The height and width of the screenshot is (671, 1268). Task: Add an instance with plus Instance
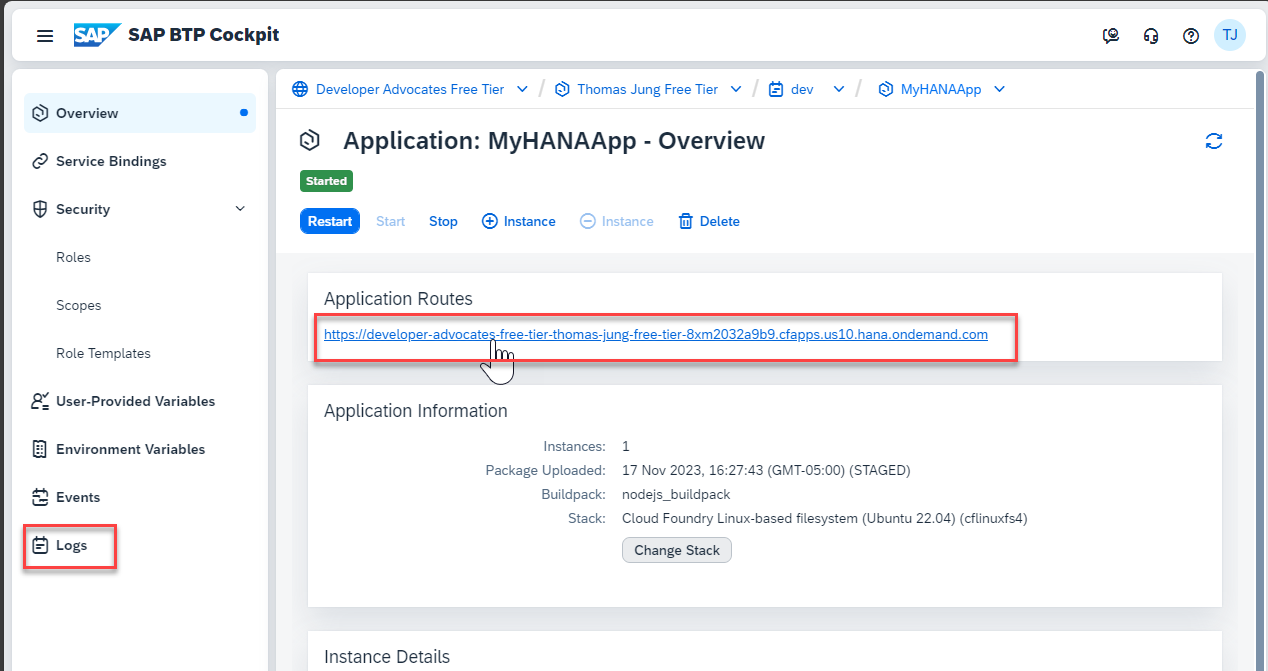519,221
